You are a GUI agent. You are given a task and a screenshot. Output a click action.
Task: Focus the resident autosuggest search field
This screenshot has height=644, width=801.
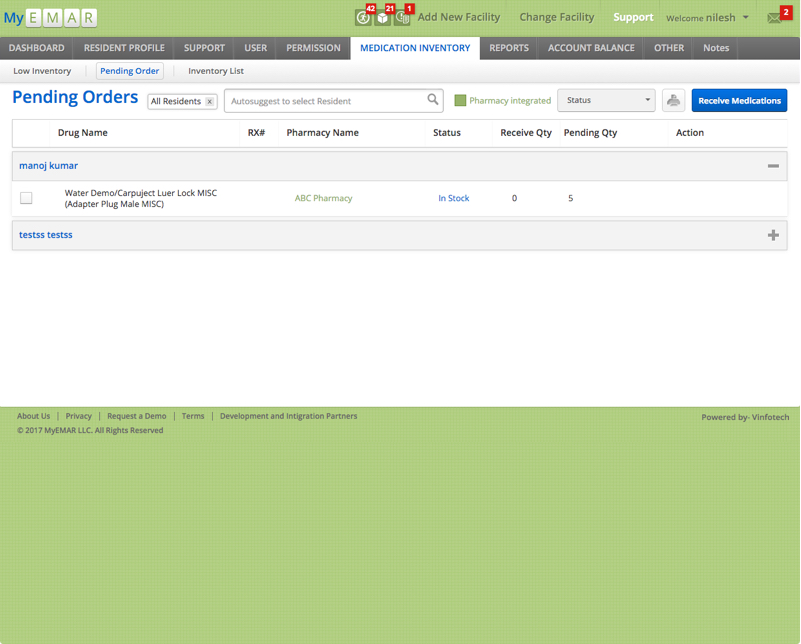pyautogui.click(x=325, y=101)
